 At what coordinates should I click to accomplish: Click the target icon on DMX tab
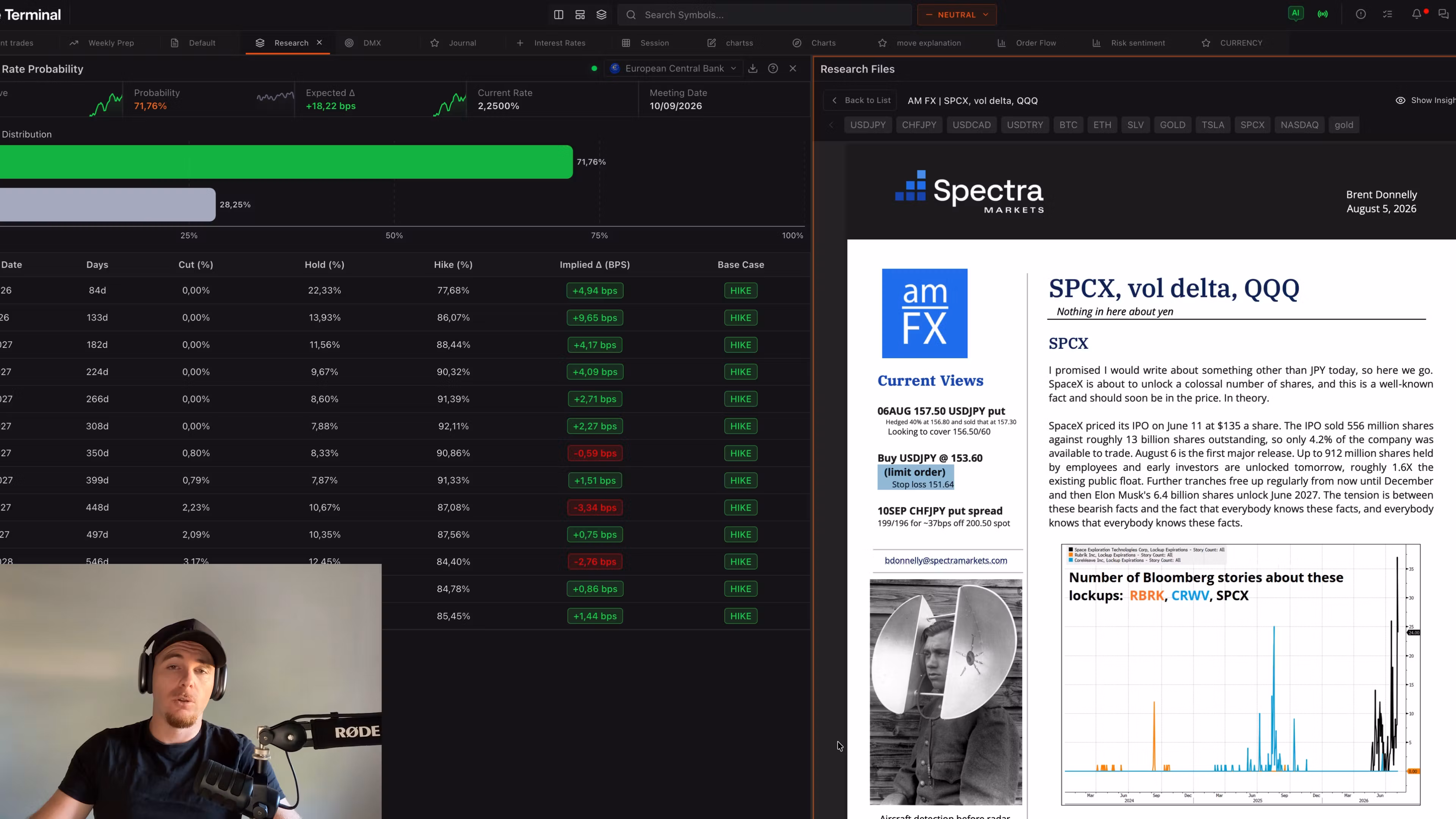349,43
